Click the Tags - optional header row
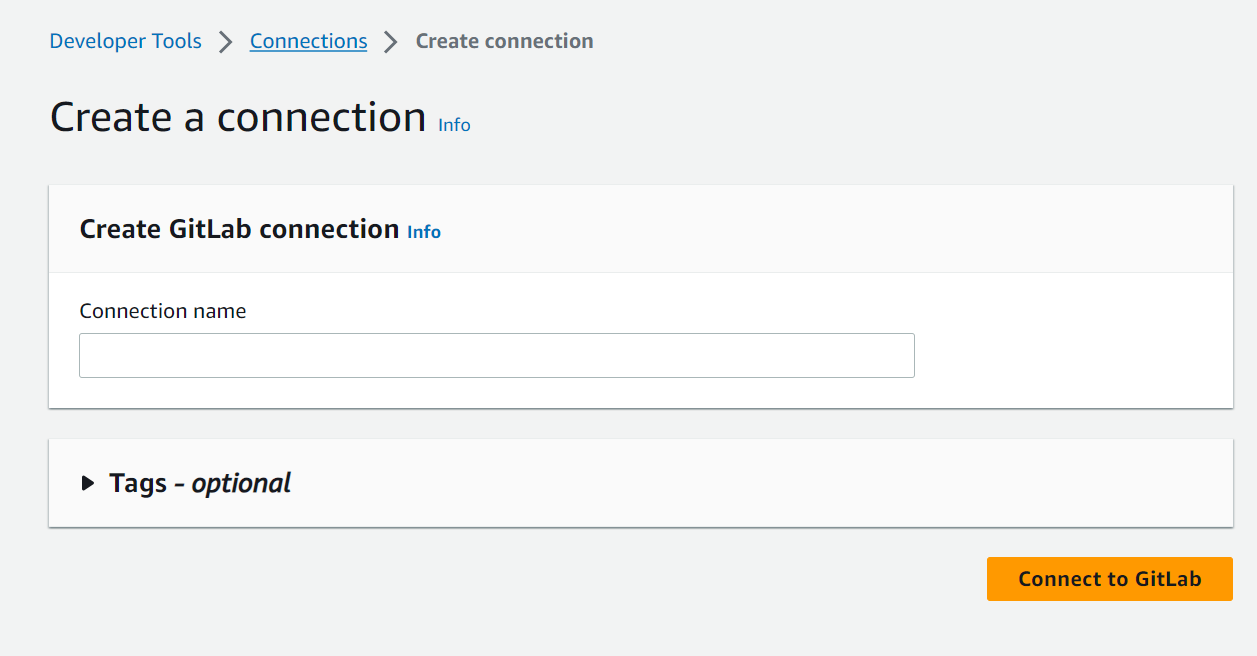 pyautogui.click(x=640, y=483)
